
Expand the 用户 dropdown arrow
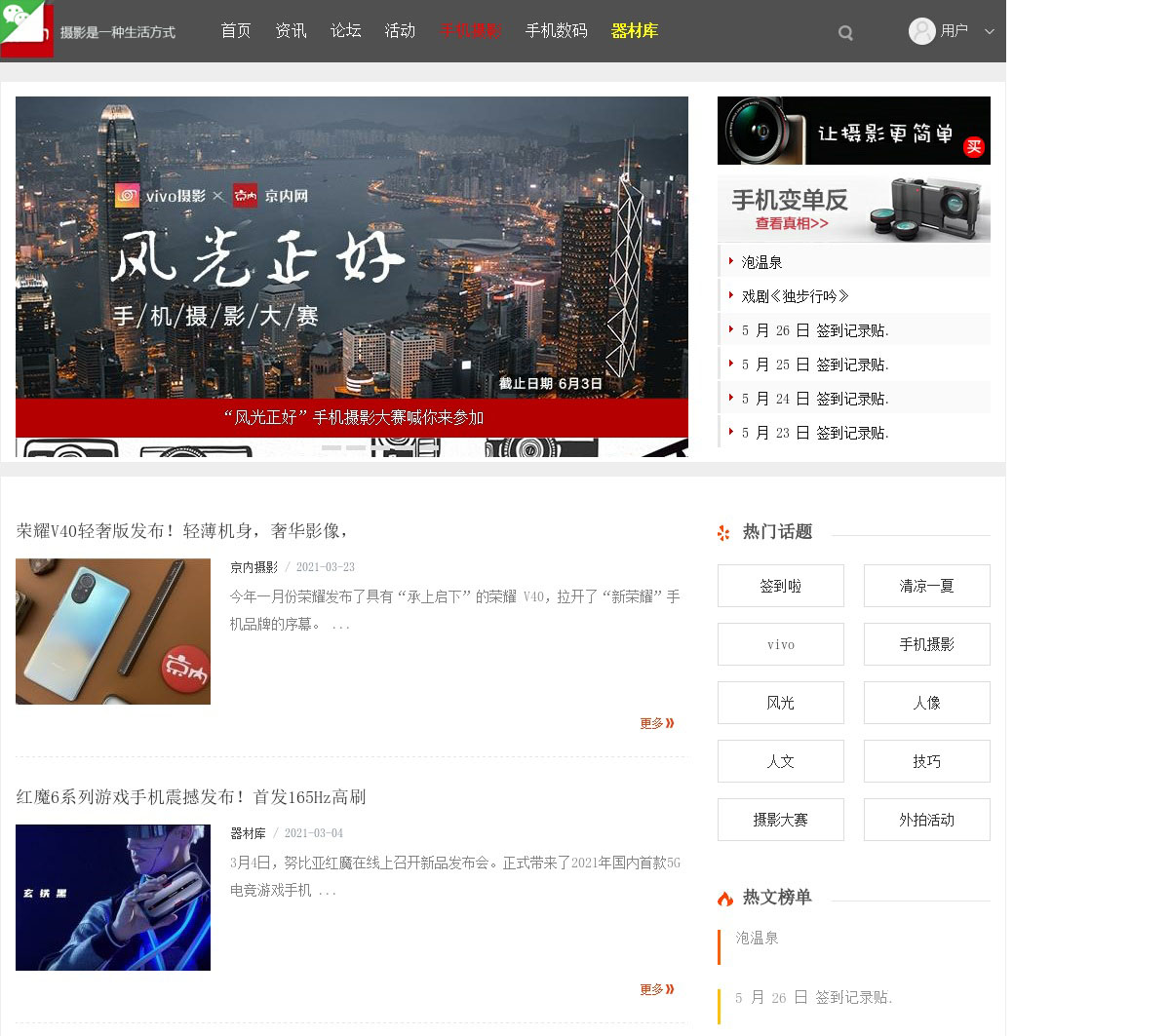coord(990,31)
